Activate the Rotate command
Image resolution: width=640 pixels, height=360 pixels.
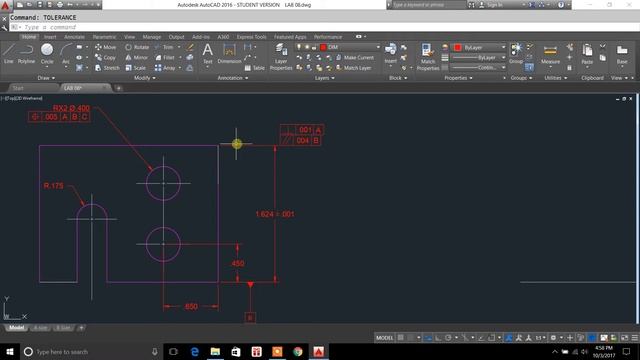[x=137, y=47]
